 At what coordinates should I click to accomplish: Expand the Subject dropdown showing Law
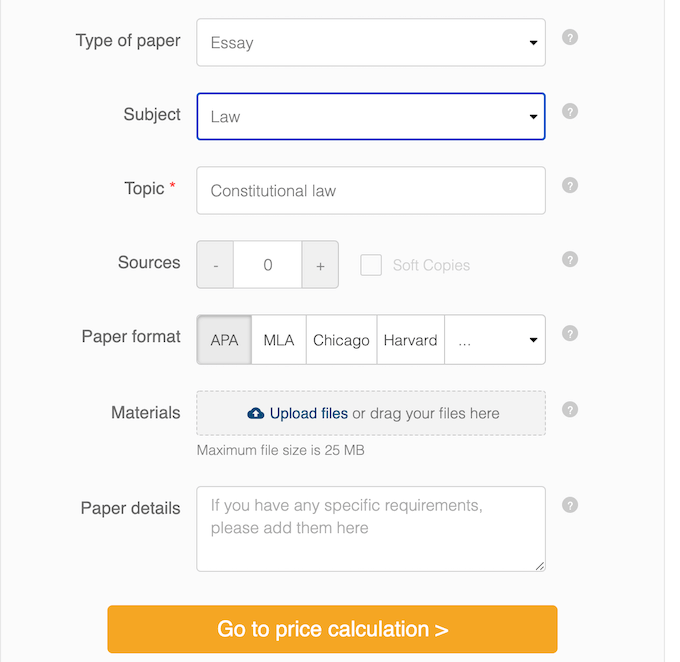tap(371, 116)
